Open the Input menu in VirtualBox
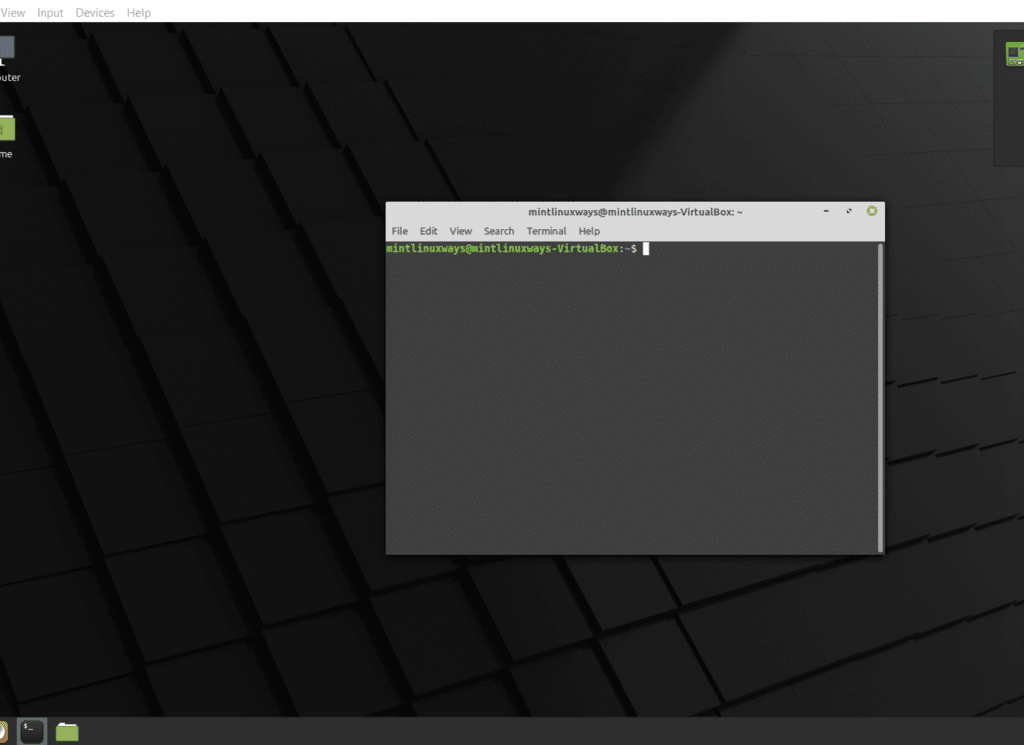The image size is (1024, 745). pyautogui.click(x=50, y=12)
